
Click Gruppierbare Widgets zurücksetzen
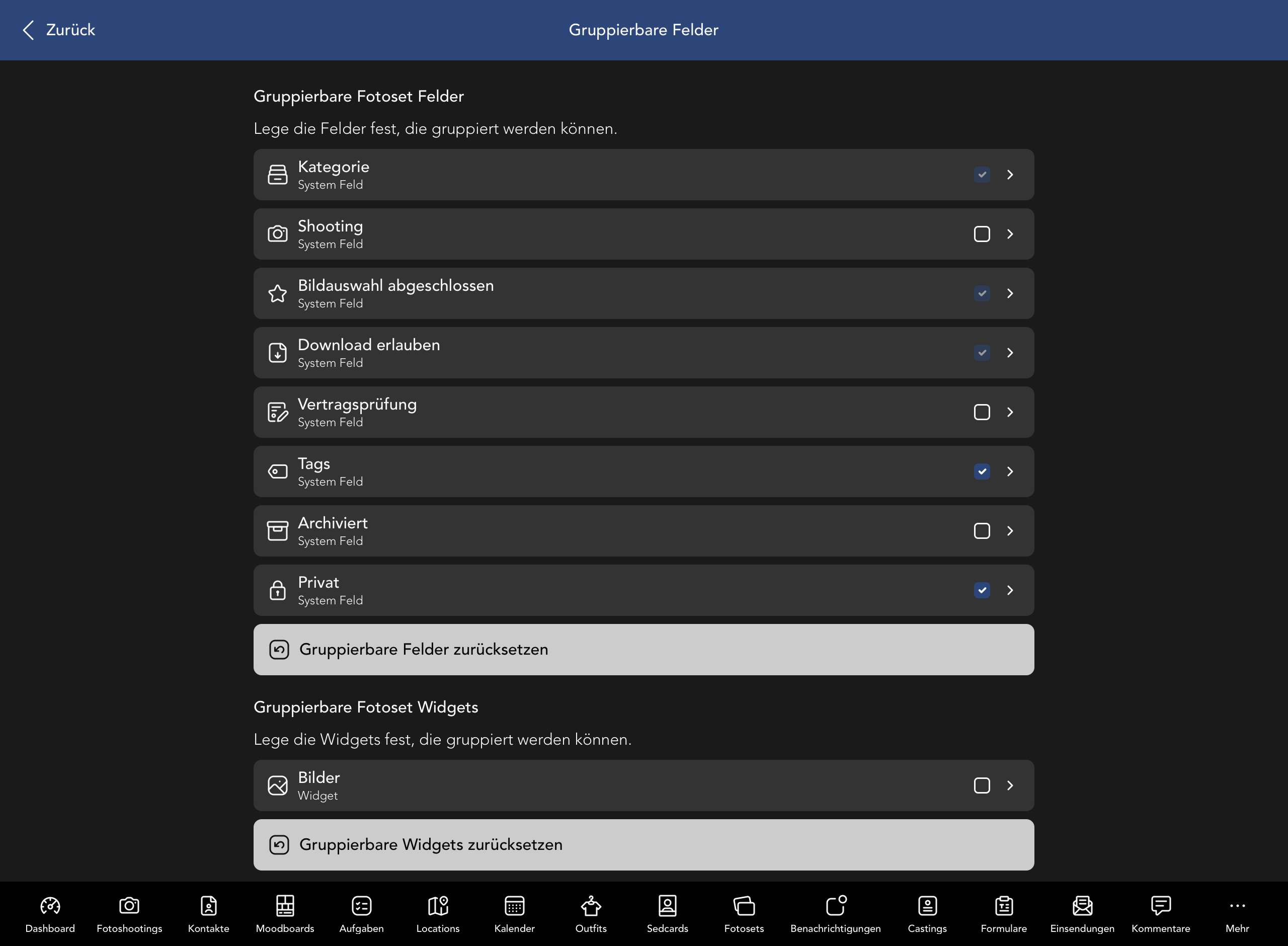point(643,845)
